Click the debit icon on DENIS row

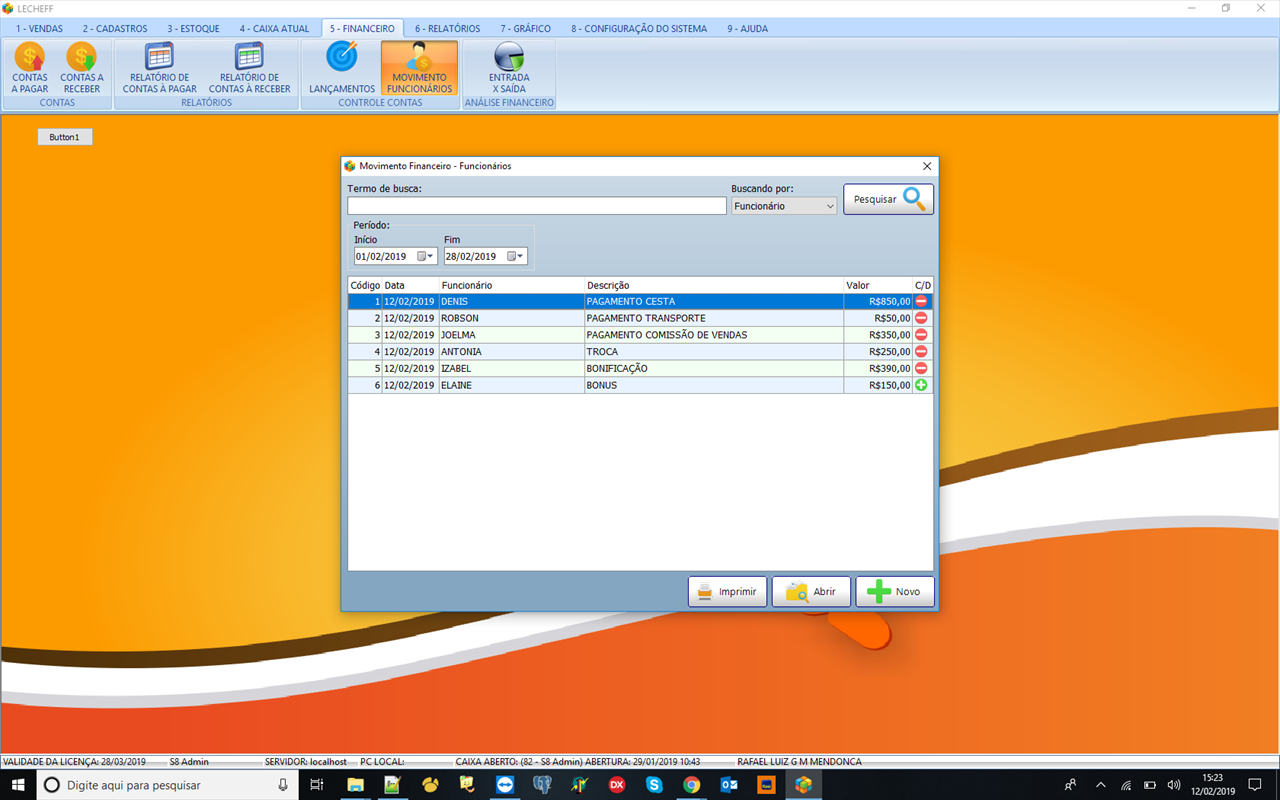pos(921,301)
